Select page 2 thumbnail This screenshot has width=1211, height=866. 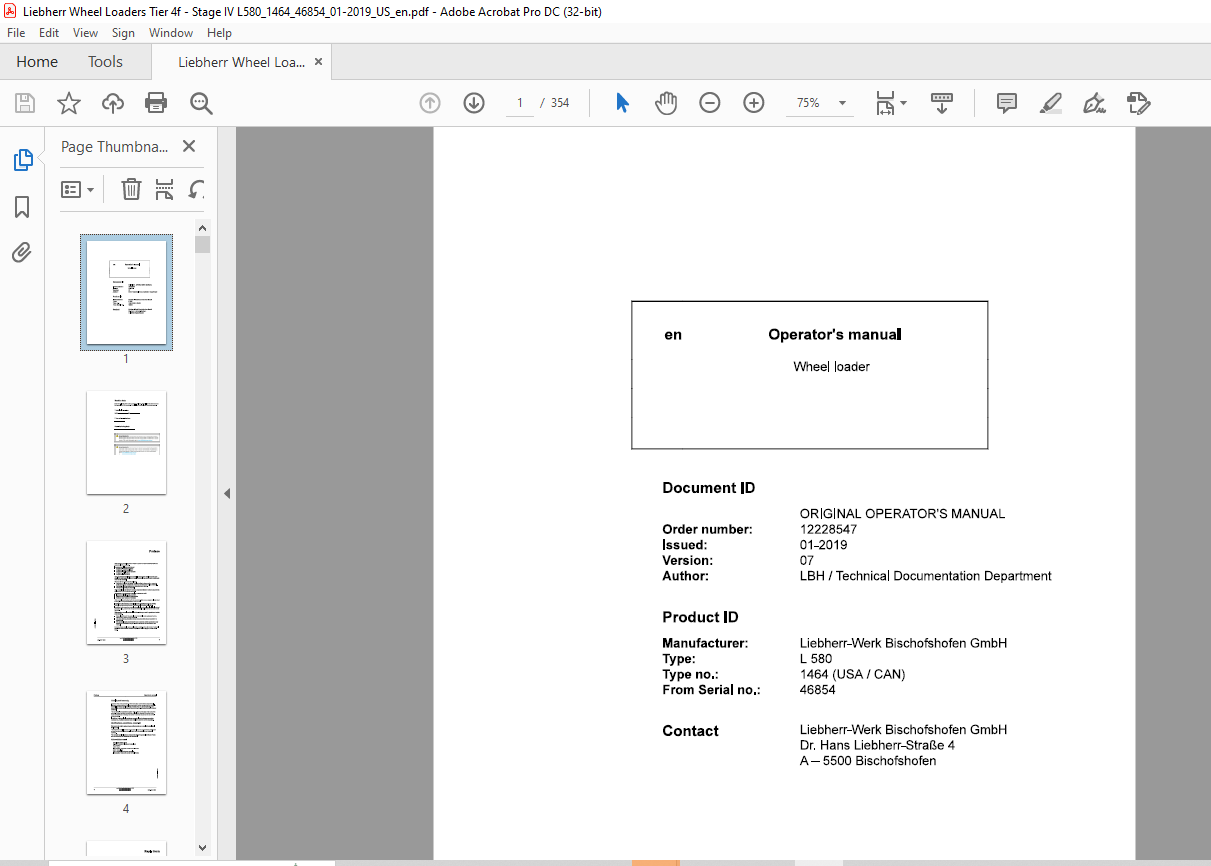126,442
